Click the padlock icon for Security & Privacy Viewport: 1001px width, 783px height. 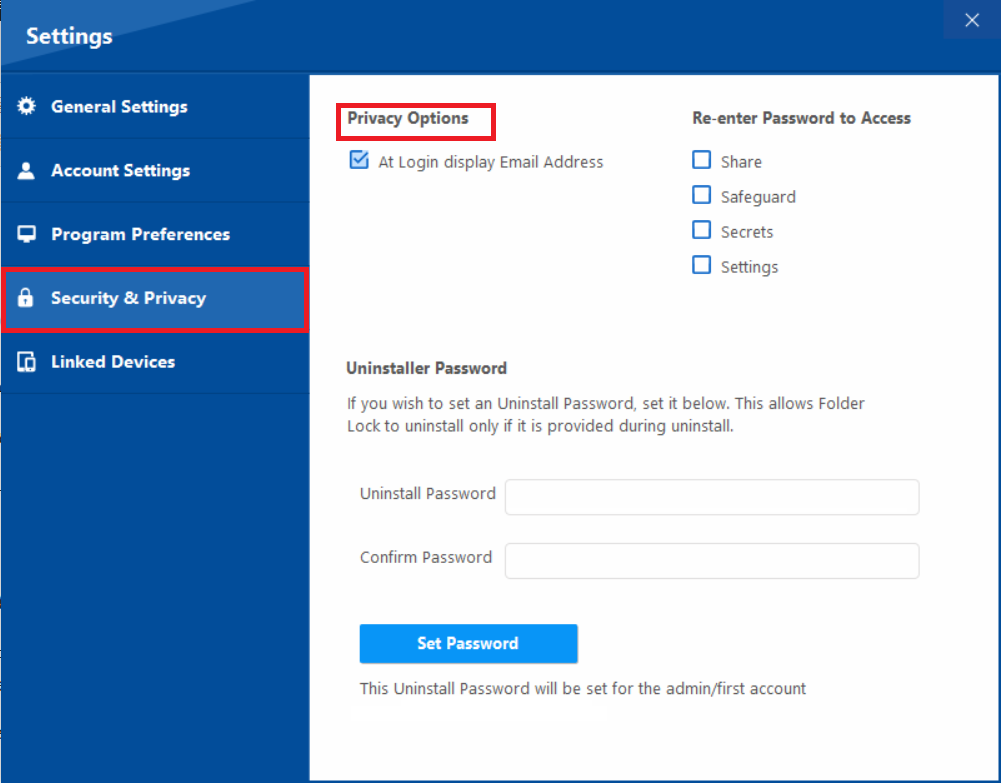click(x=26, y=298)
